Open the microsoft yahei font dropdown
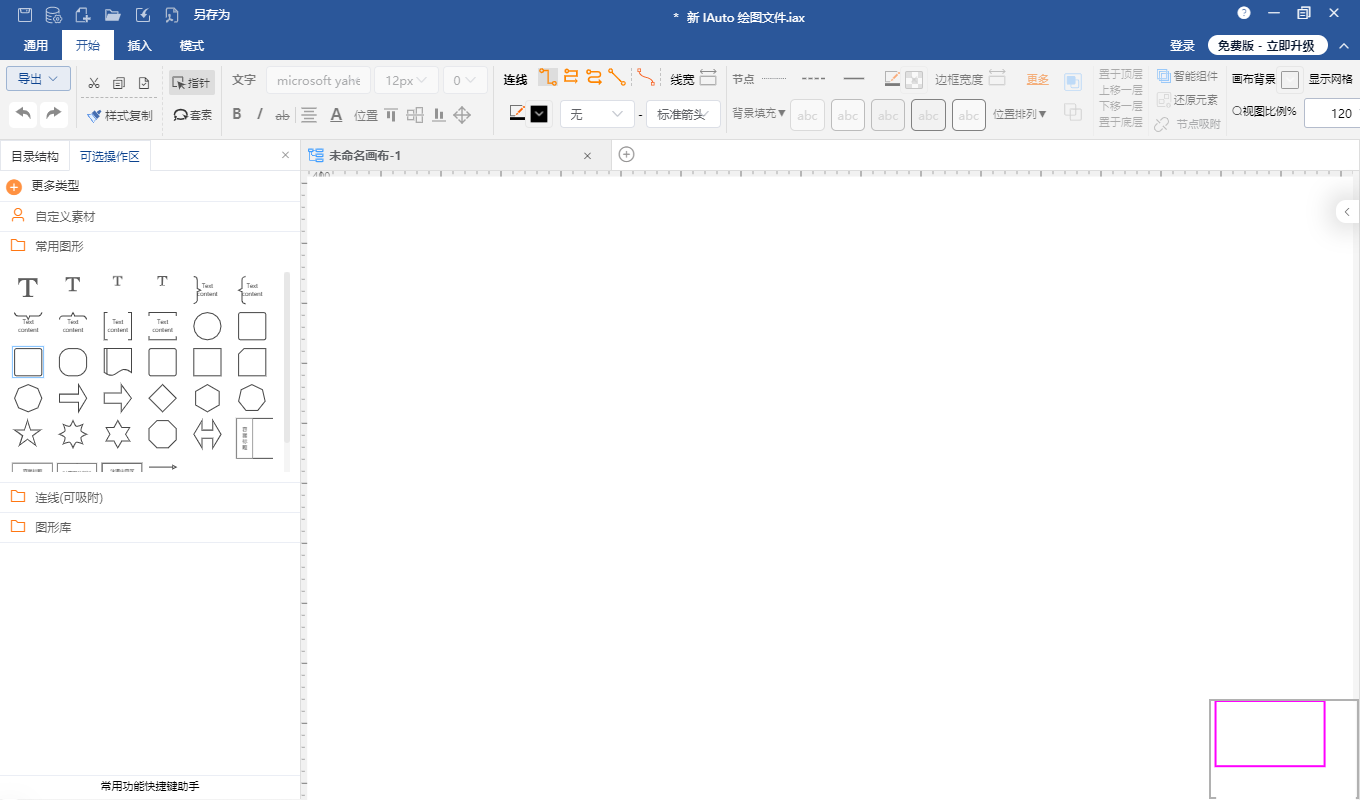 (x=318, y=81)
